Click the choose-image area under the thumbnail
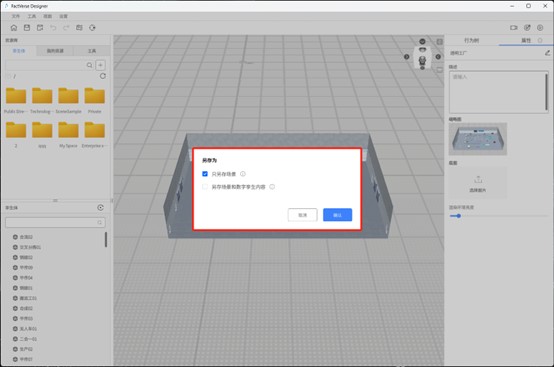Viewport: 554px width, 367px height. tap(478, 183)
